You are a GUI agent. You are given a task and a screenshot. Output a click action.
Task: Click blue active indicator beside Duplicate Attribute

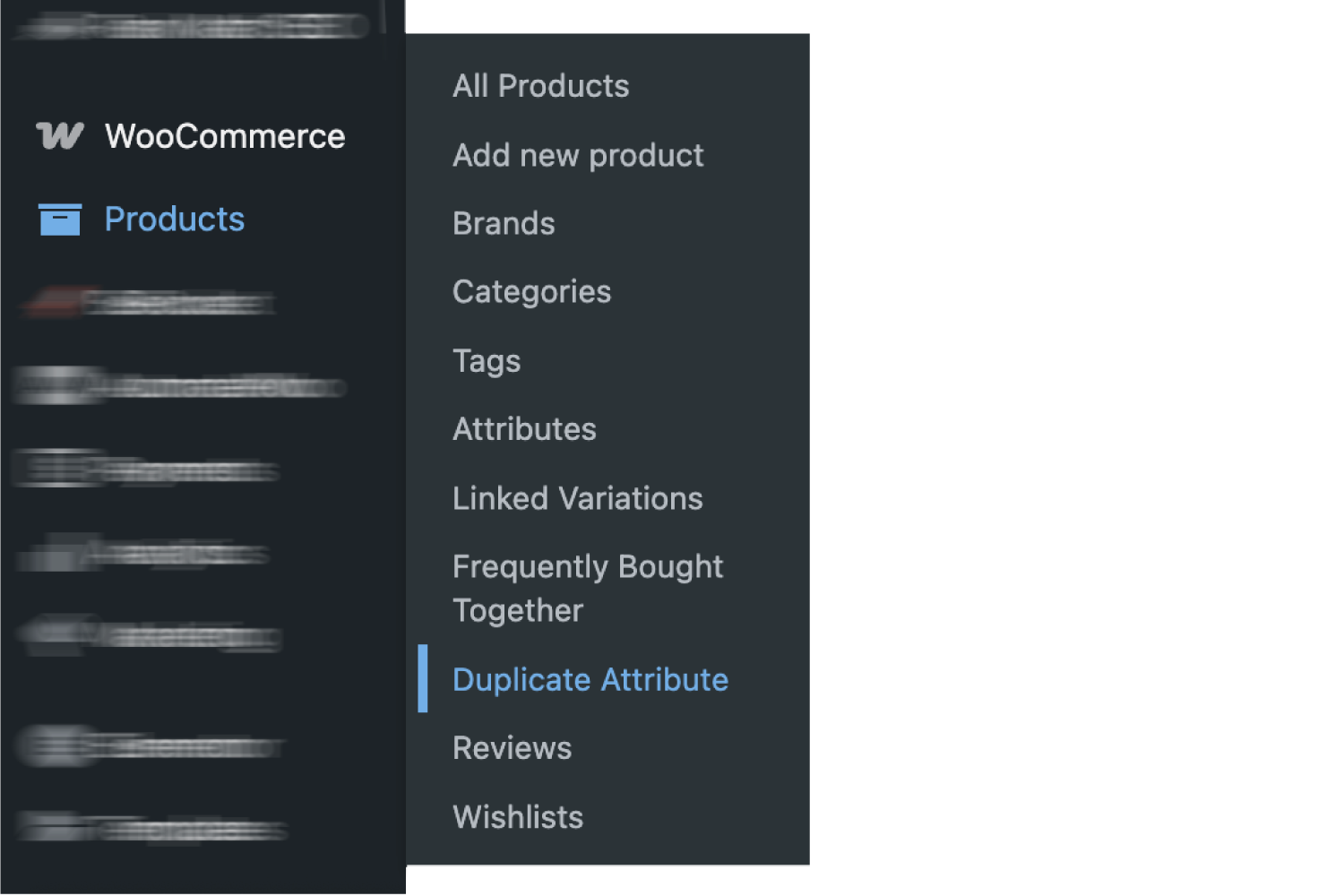coord(423,679)
